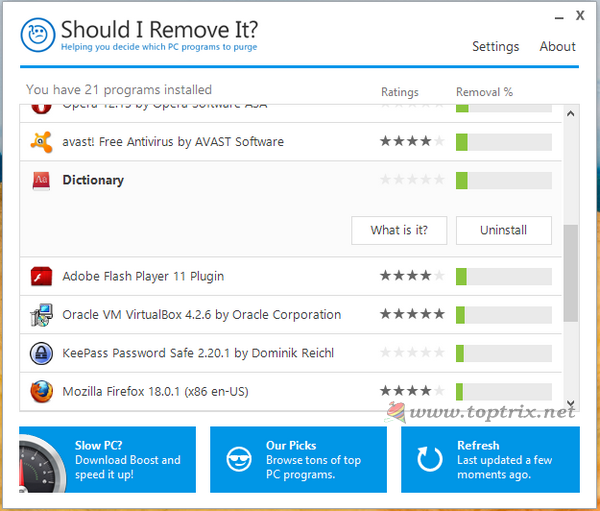The image size is (600, 511).
Task: Close the Should I Remove It window
Action: pos(580,15)
